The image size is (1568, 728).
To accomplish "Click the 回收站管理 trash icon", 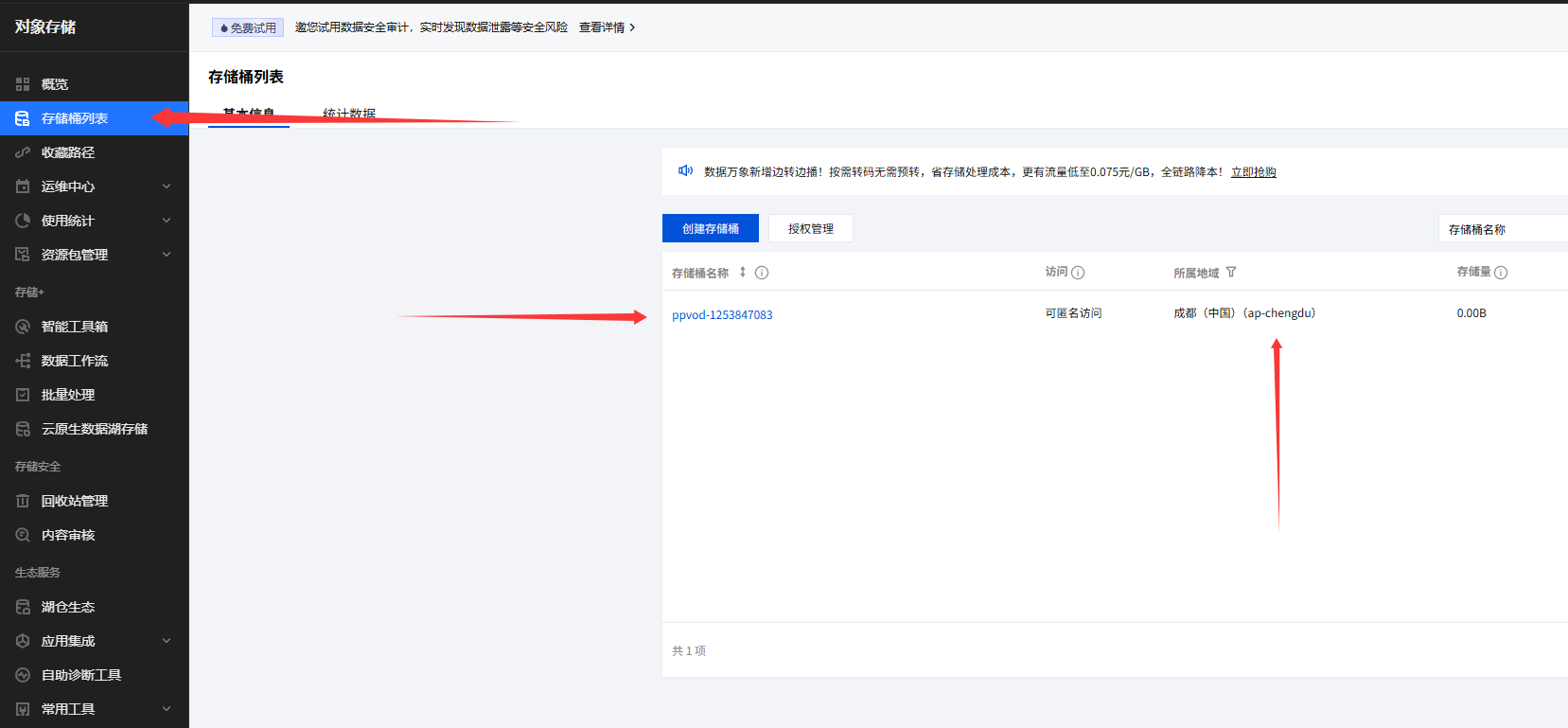I will [x=23, y=501].
